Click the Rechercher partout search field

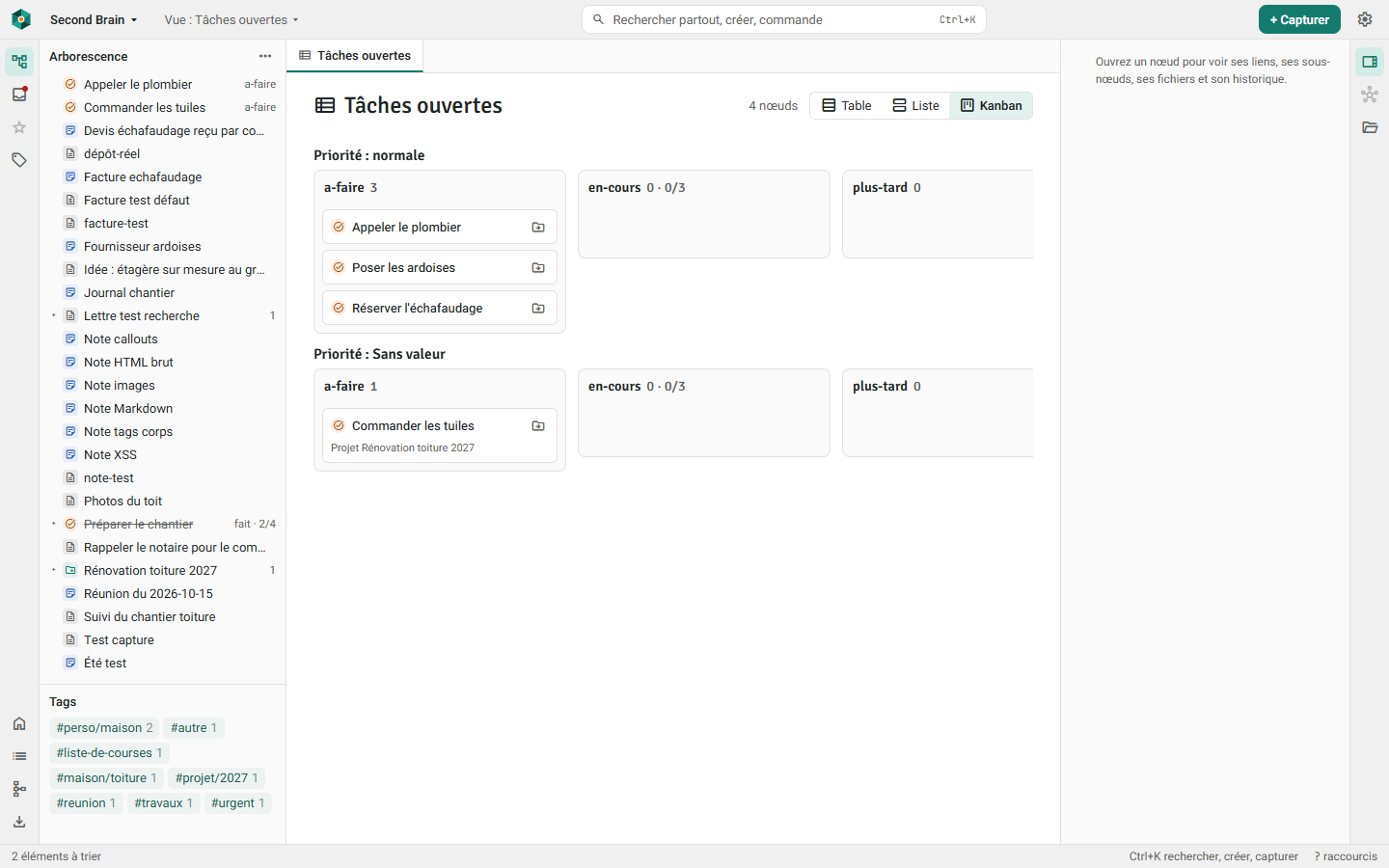(784, 19)
